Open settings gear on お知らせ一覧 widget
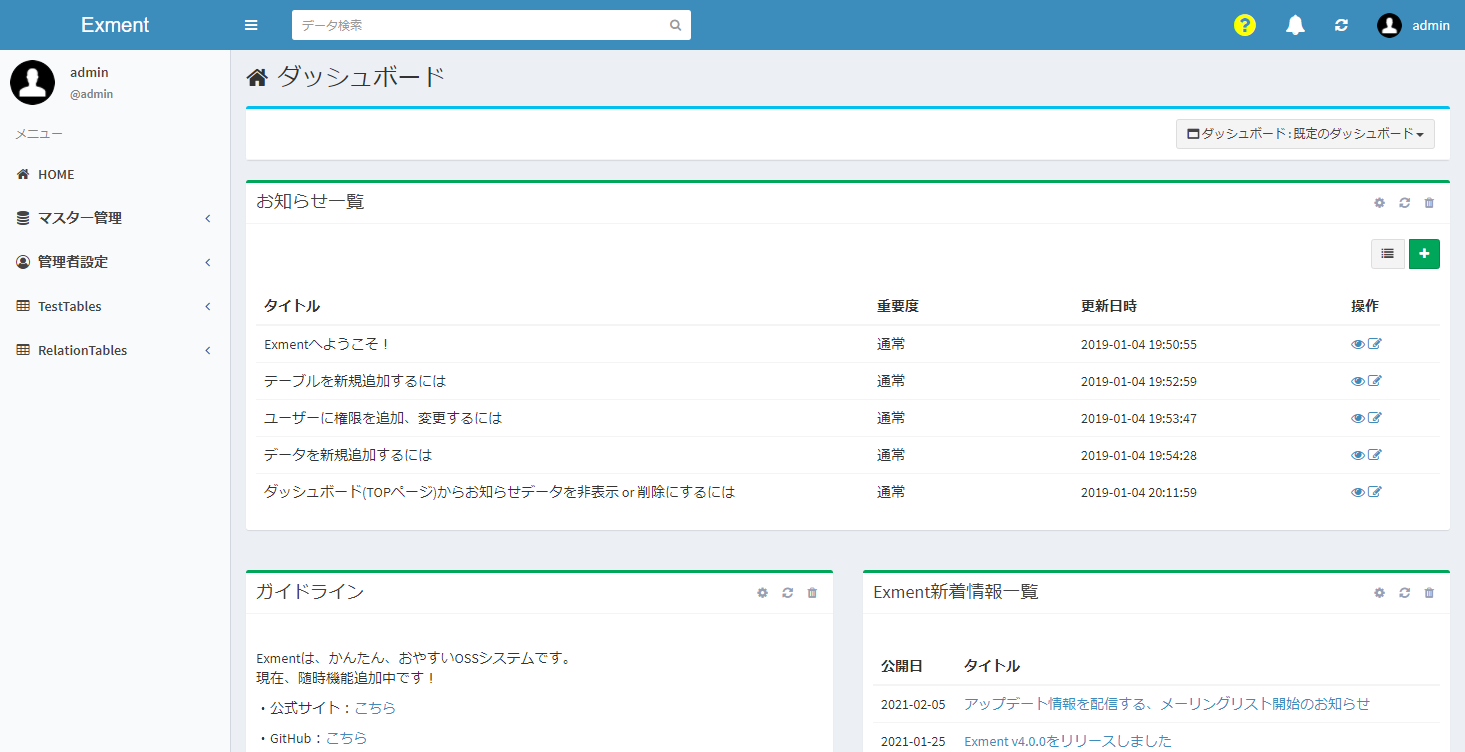The width and height of the screenshot is (1465, 752). tap(1379, 202)
